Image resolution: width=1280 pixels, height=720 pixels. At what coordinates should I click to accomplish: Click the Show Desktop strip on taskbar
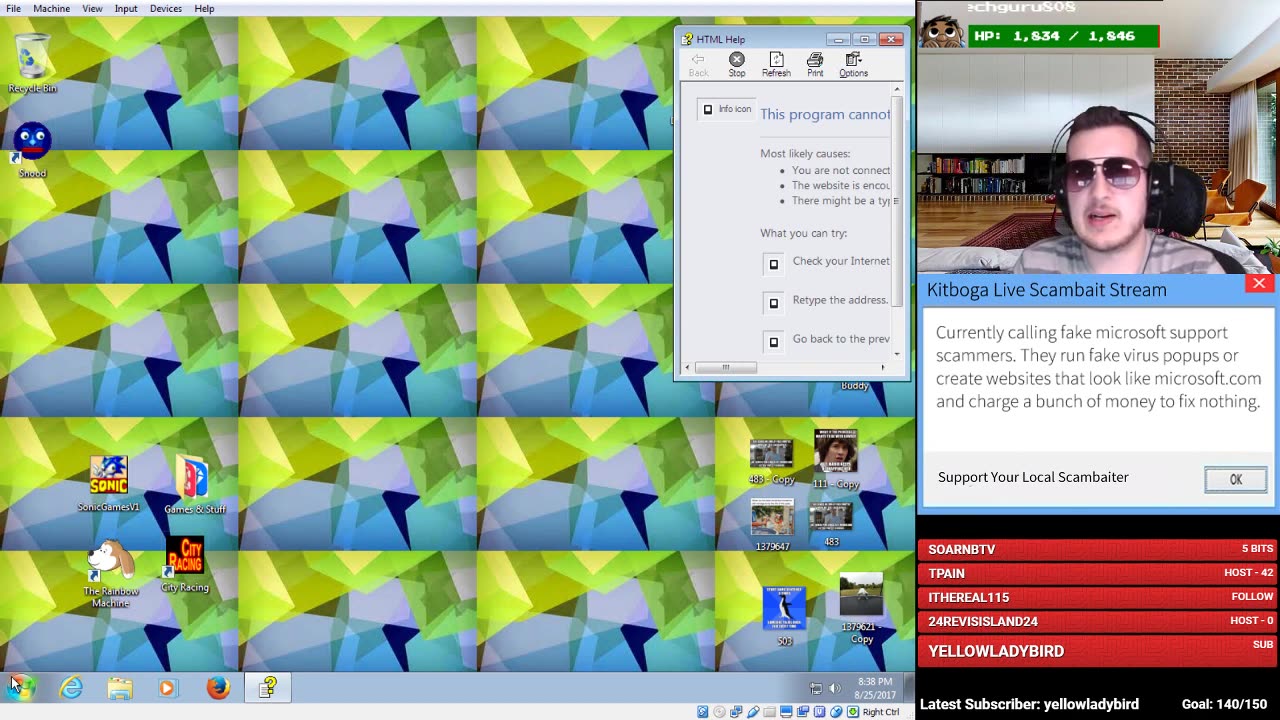(x=908, y=687)
